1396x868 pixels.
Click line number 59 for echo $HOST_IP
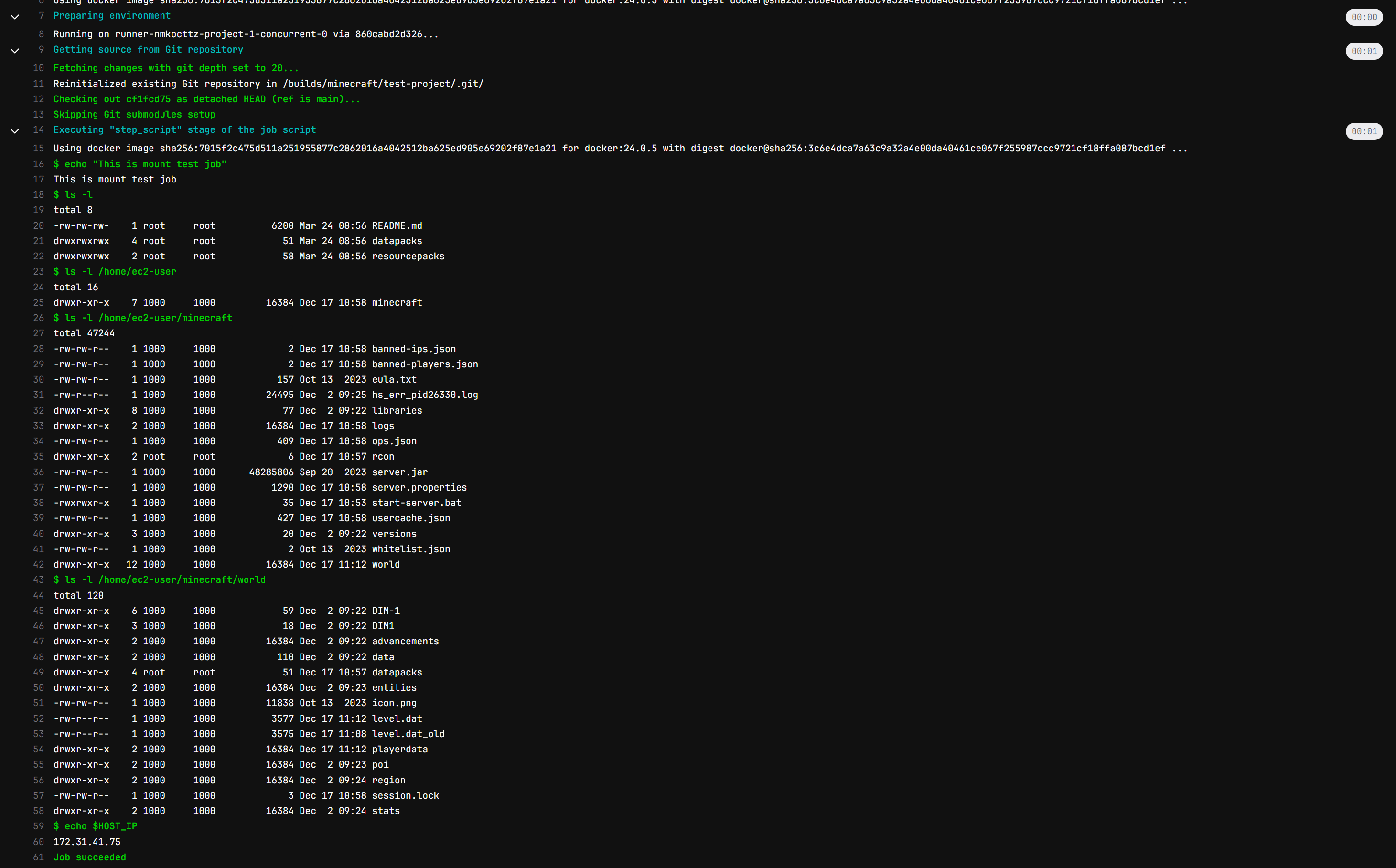click(x=38, y=826)
